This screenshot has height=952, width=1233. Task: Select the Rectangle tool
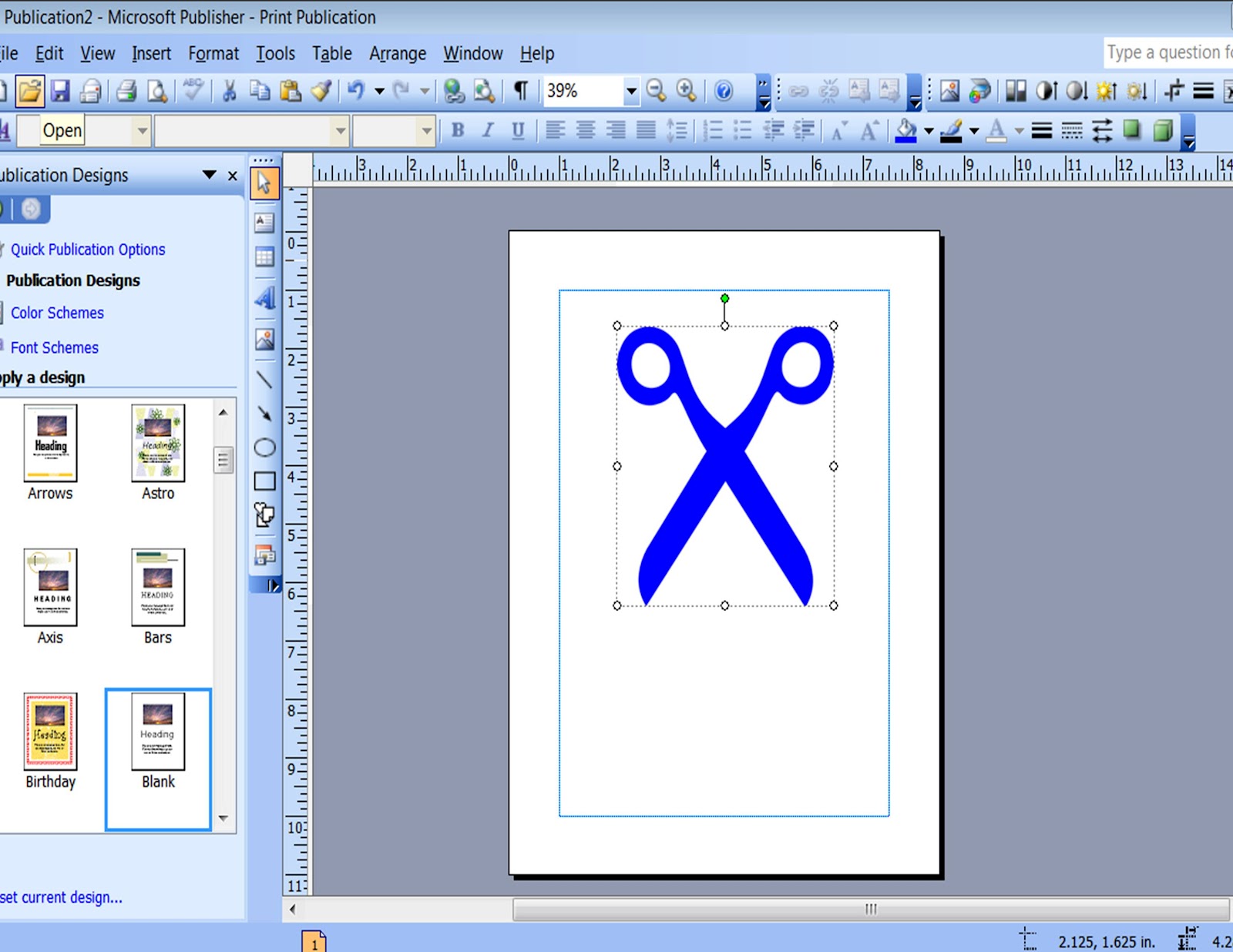pos(264,481)
